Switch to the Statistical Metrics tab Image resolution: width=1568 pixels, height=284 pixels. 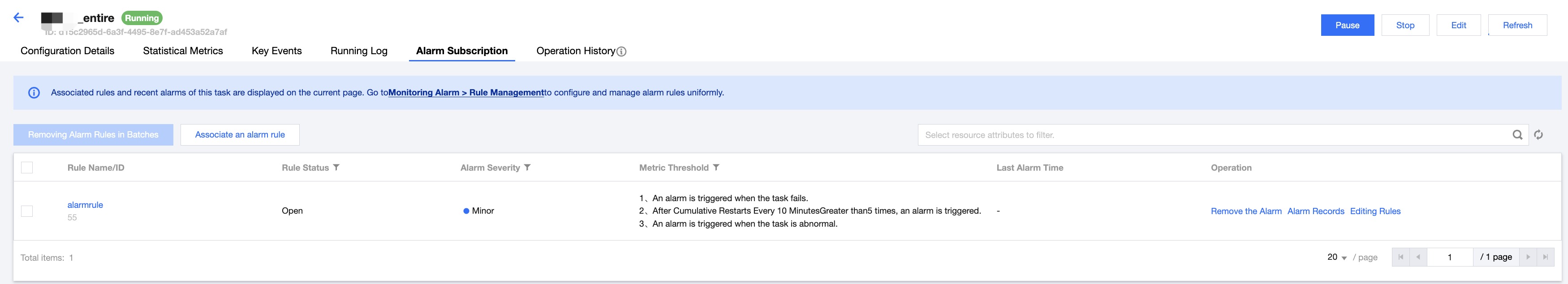[183, 51]
